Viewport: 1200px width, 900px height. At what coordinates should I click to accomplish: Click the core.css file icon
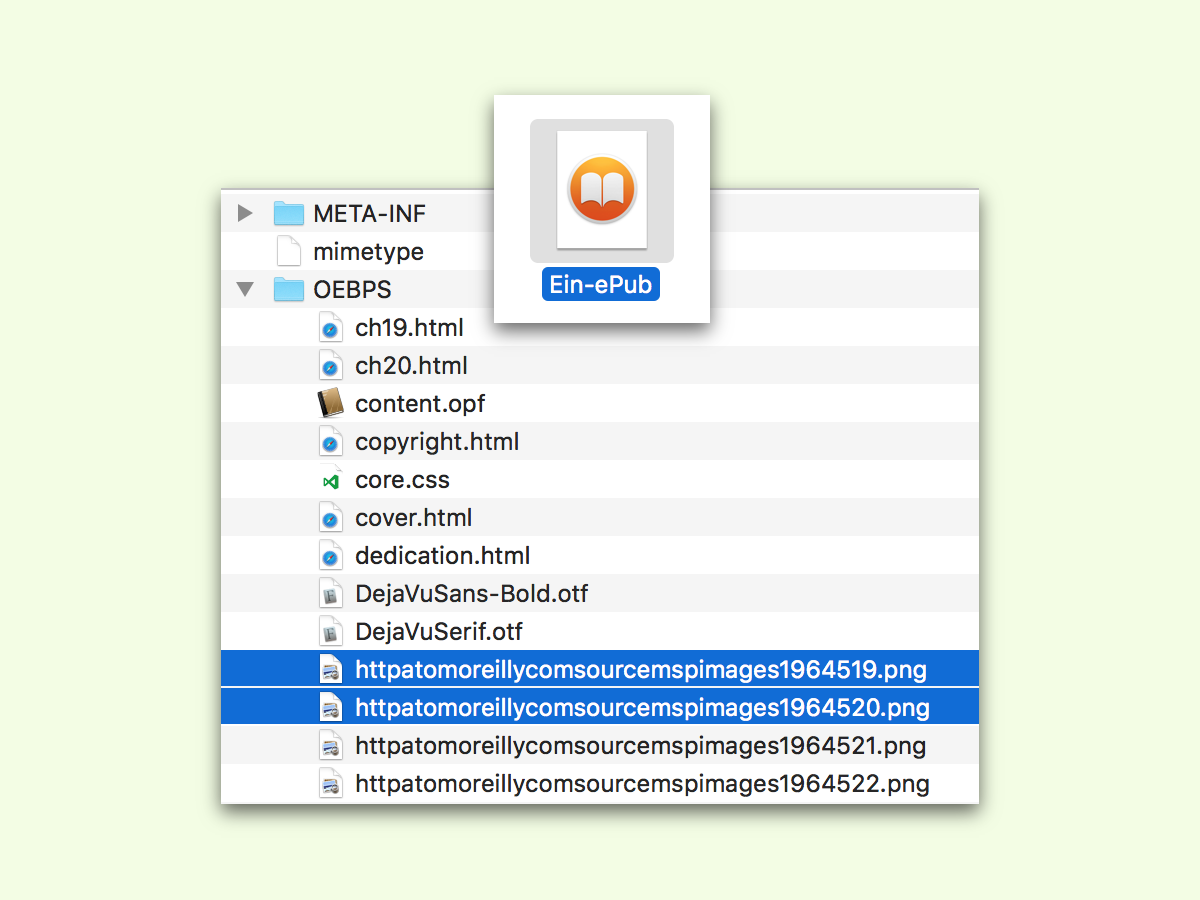tap(330, 480)
